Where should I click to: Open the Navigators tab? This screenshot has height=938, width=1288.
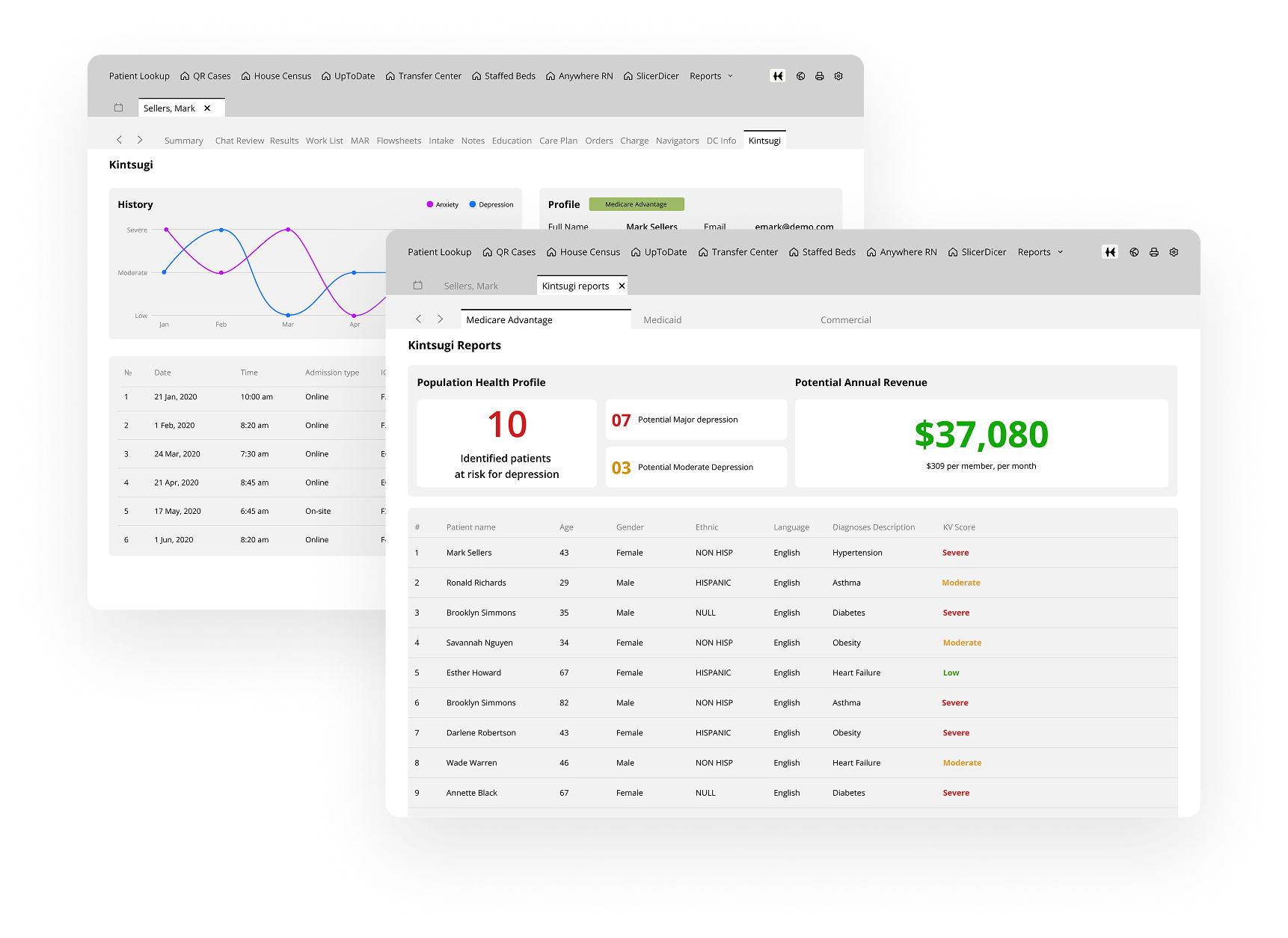[677, 141]
